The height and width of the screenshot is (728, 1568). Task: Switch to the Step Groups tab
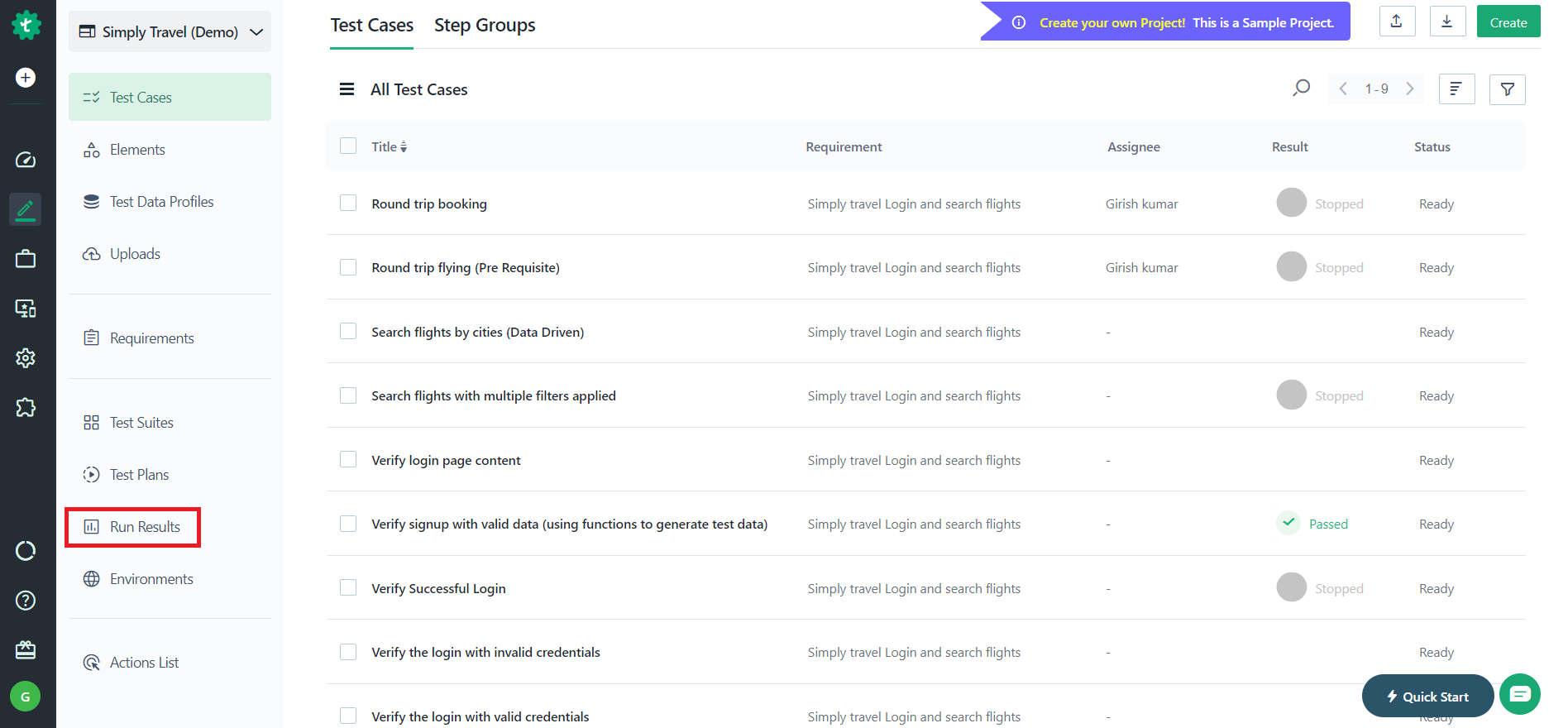(485, 26)
